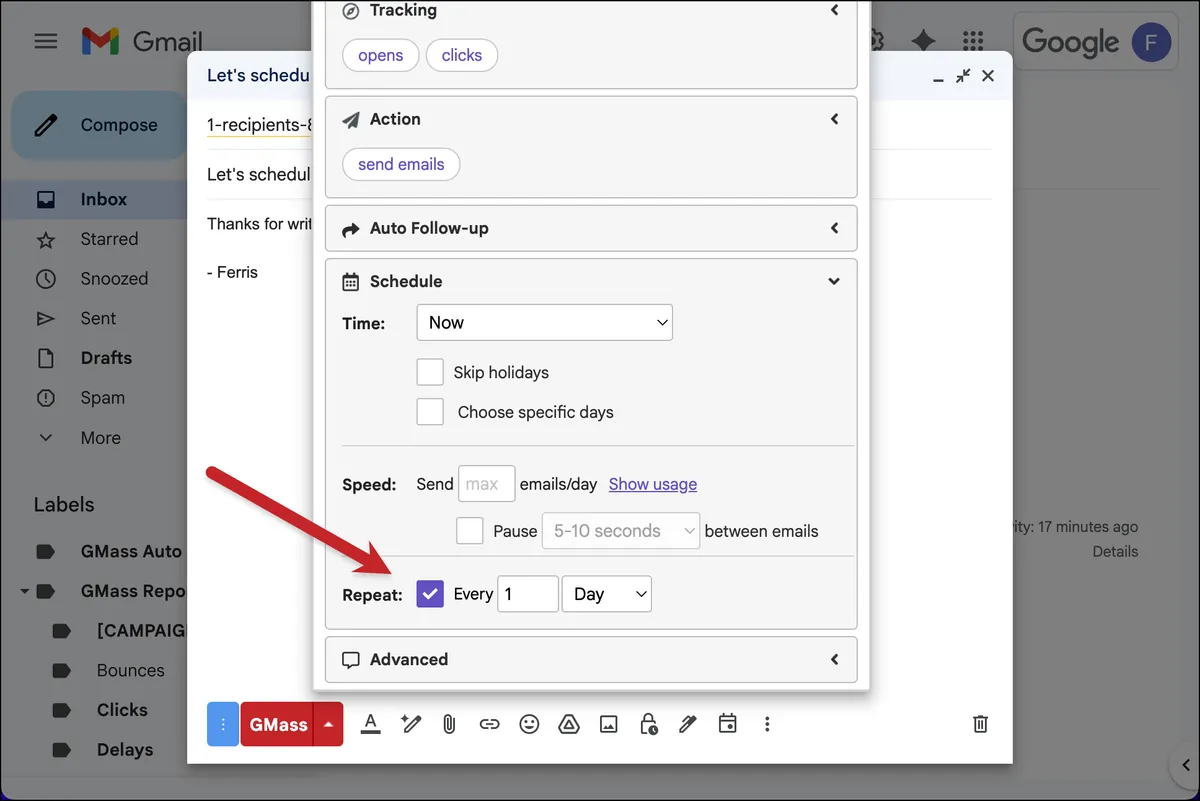Open GMass Auto label
The height and width of the screenshot is (801, 1200).
(x=131, y=551)
